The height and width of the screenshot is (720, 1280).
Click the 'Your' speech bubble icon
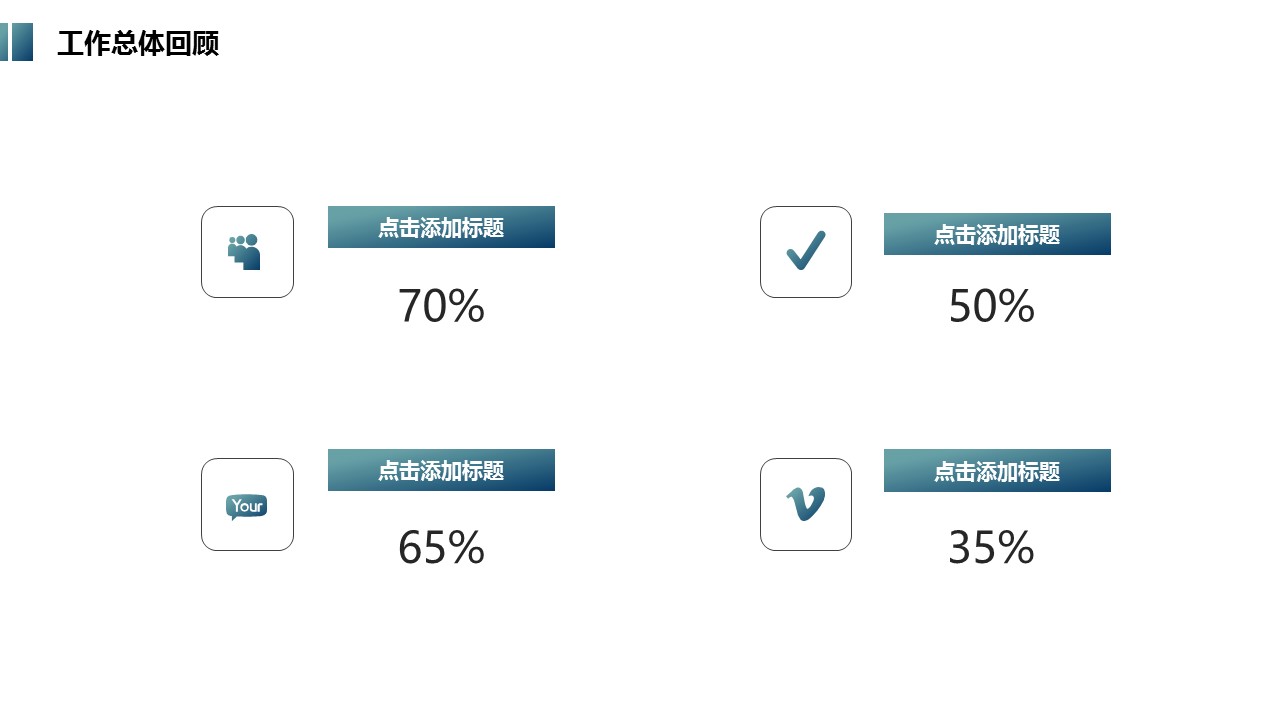(246, 506)
